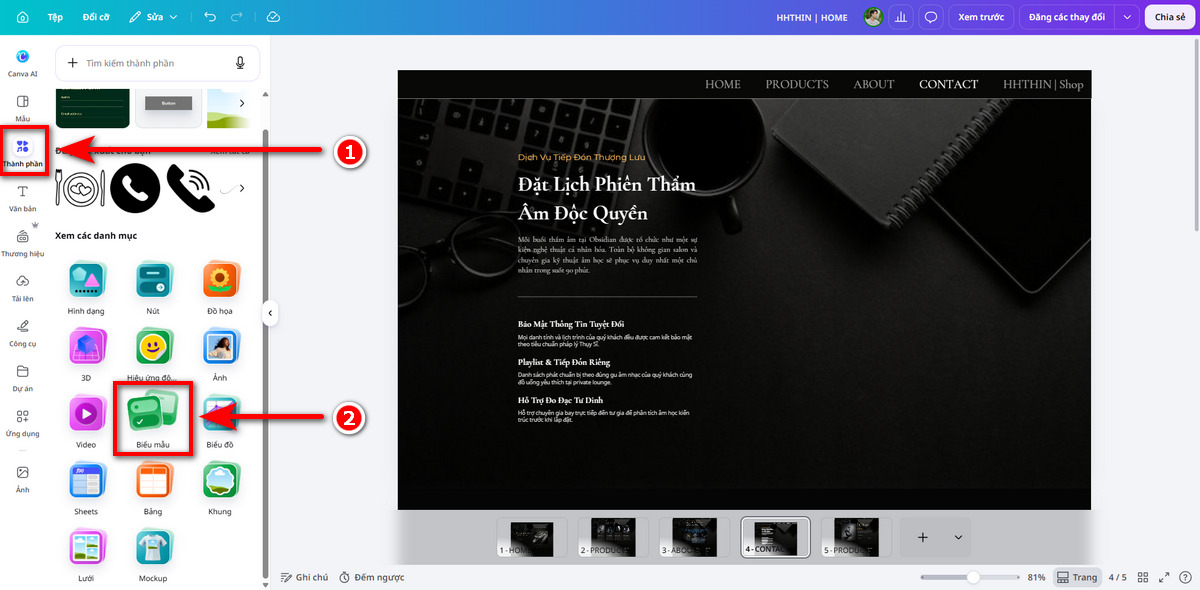
Task: Redo the last action
Action: pyautogui.click(x=237, y=17)
